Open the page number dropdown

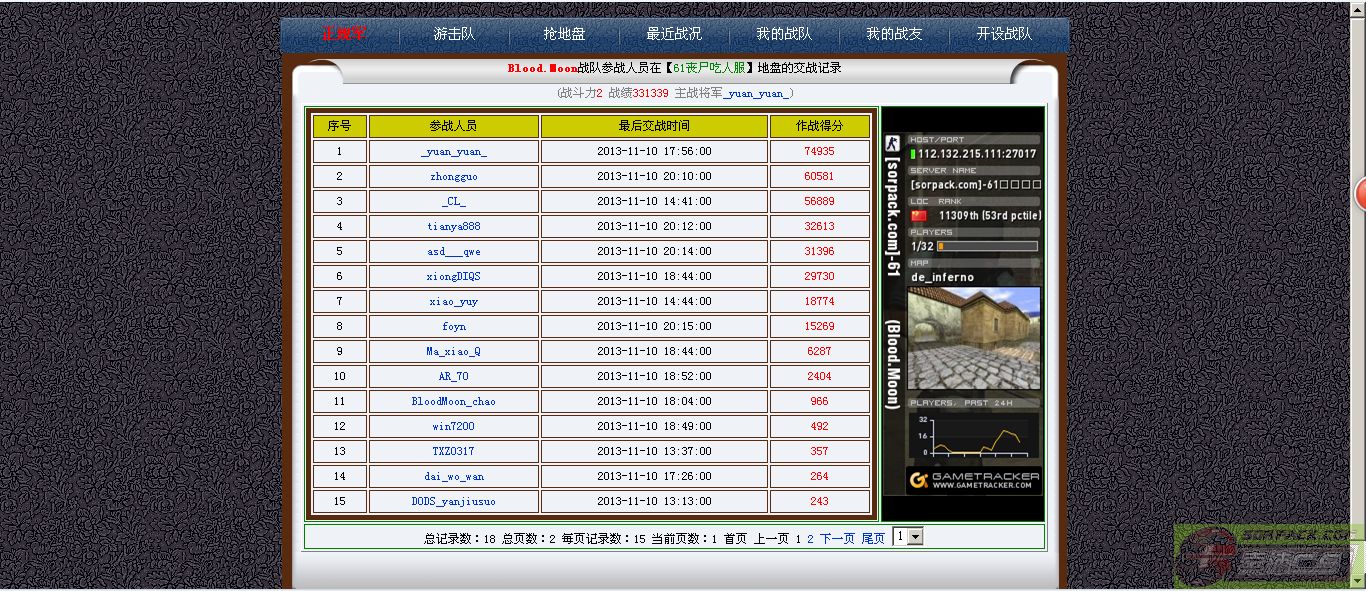(907, 537)
